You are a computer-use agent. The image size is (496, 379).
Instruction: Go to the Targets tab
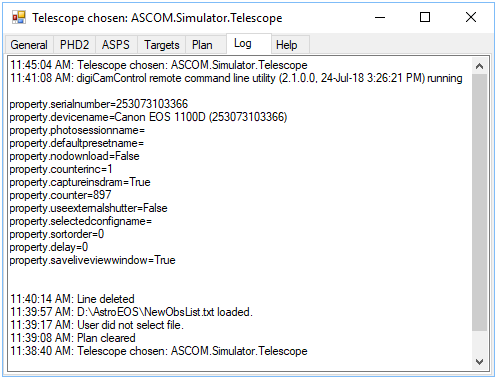pos(162,45)
